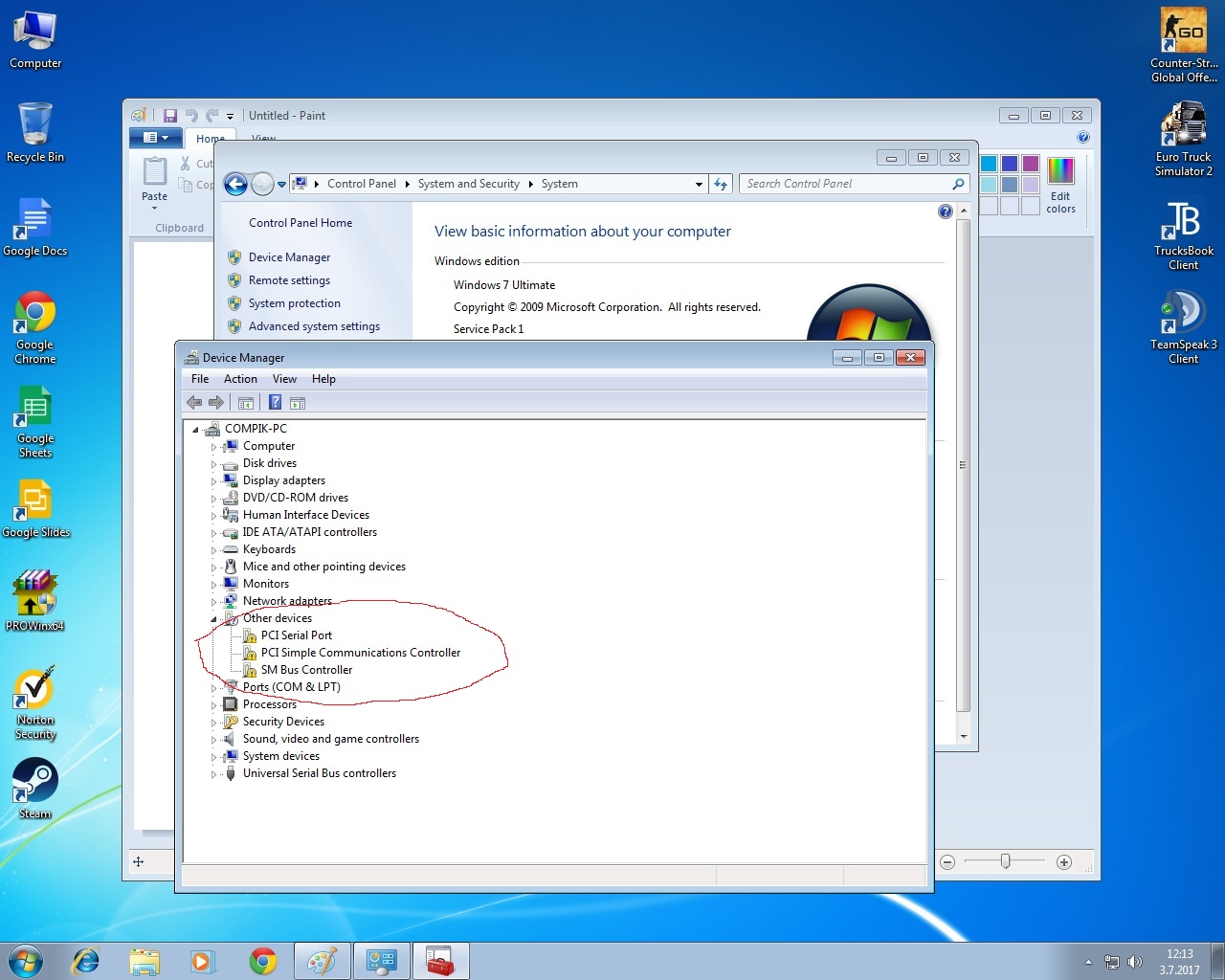This screenshot has width=1225, height=980.
Task: Click the Control Panel vertical scrollbar
Action: [963, 464]
